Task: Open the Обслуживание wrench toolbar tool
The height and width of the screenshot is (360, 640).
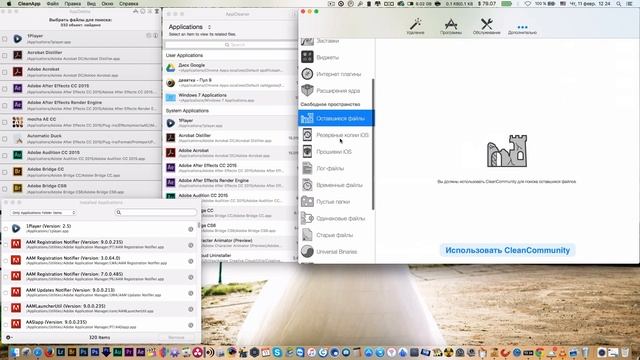Action: pos(486,26)
